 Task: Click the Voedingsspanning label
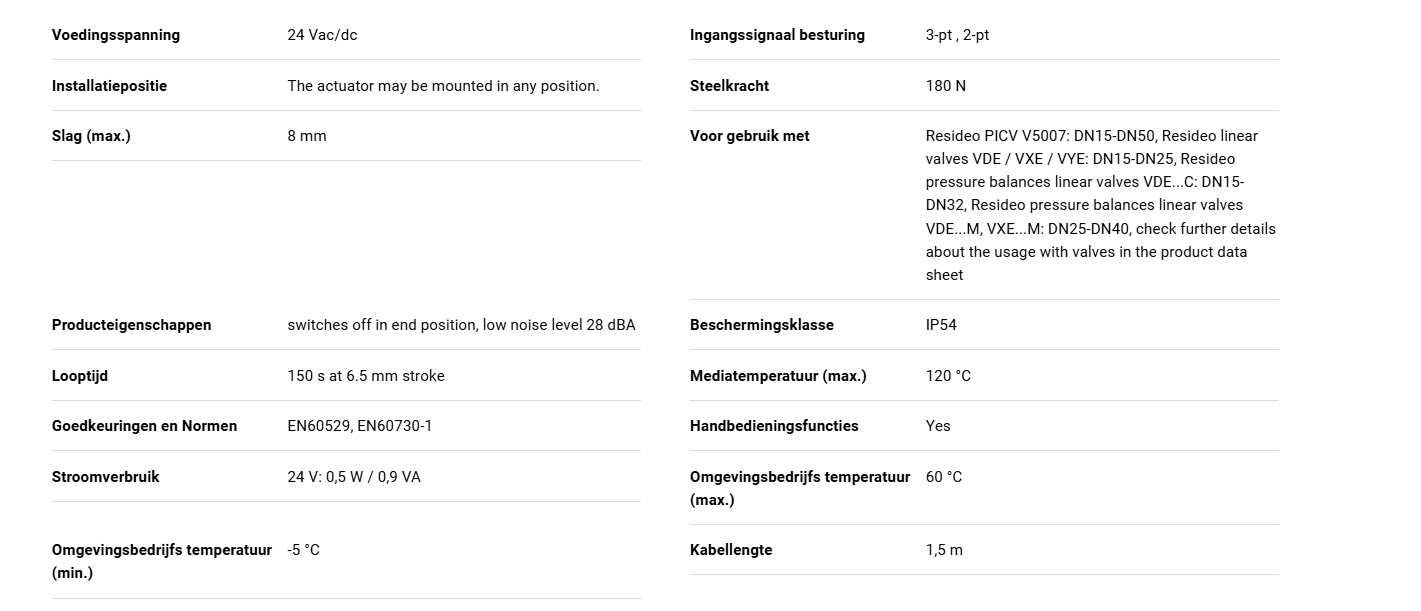pos(116,35)
